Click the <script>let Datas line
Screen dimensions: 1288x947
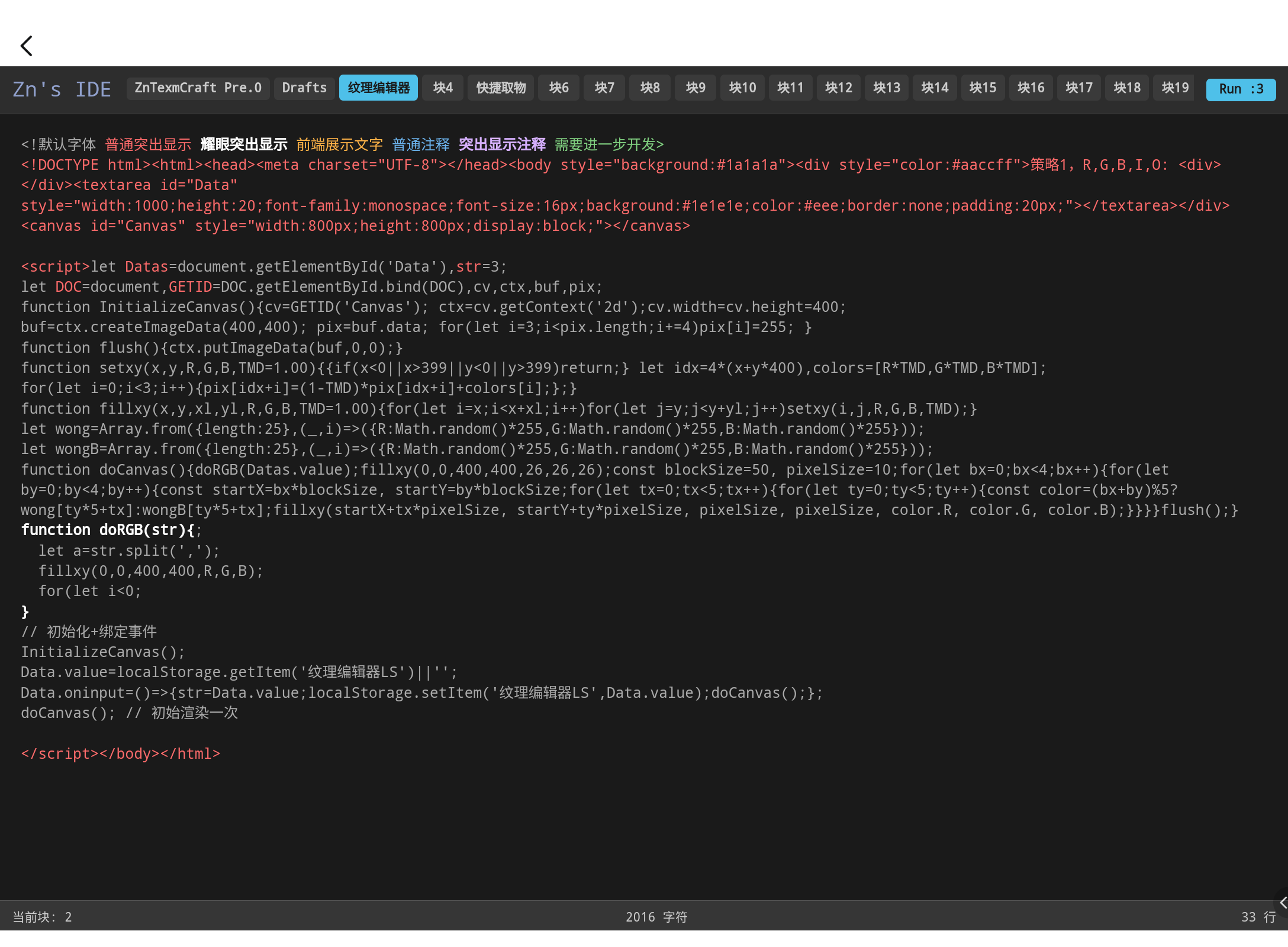pos(264,266)
